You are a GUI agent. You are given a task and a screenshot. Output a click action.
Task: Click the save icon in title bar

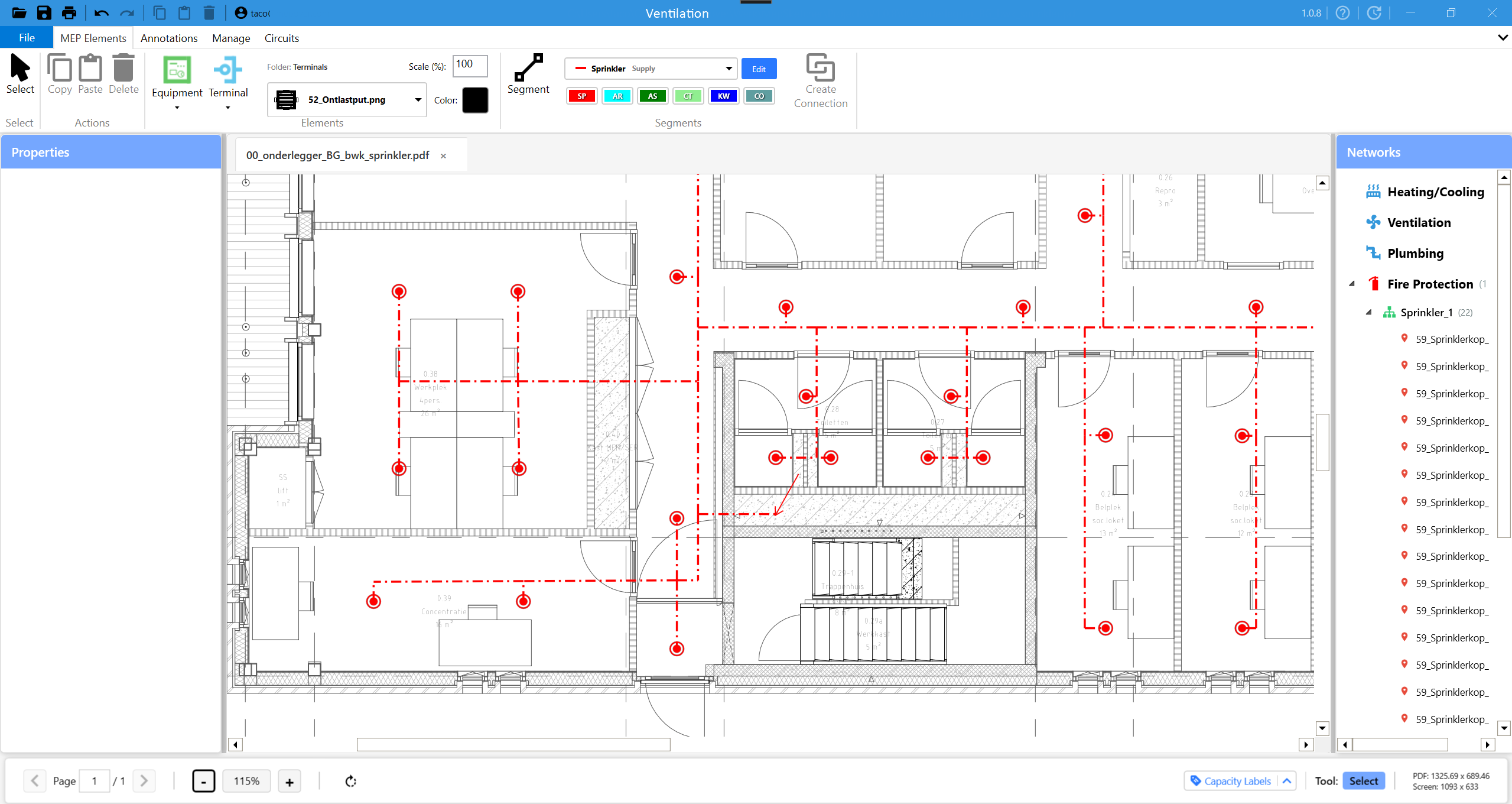44,13
